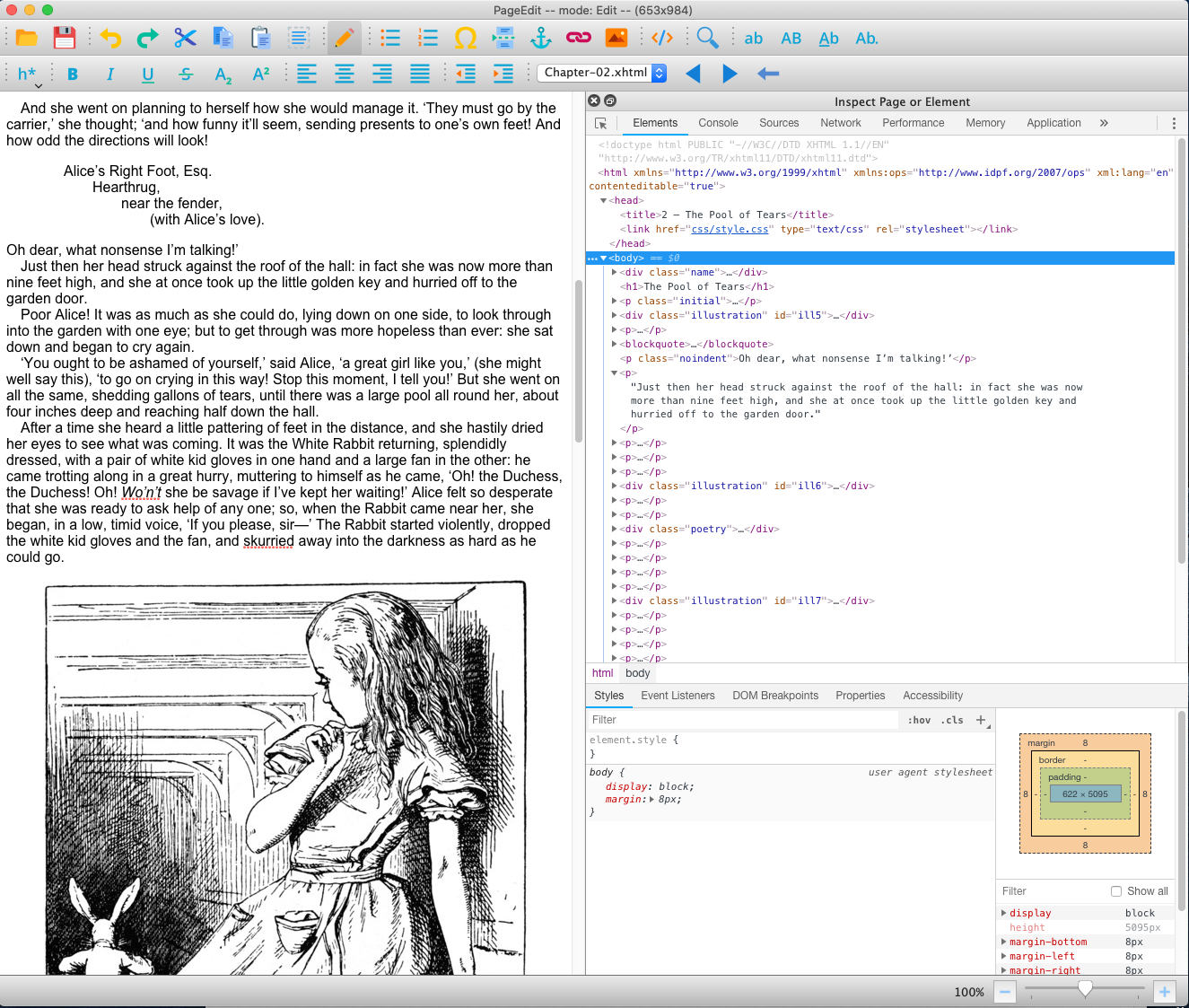Viewport: 1189px width, 1008px height.
Task: Toggle subscript formatting
Action: [x=223, y=75]
